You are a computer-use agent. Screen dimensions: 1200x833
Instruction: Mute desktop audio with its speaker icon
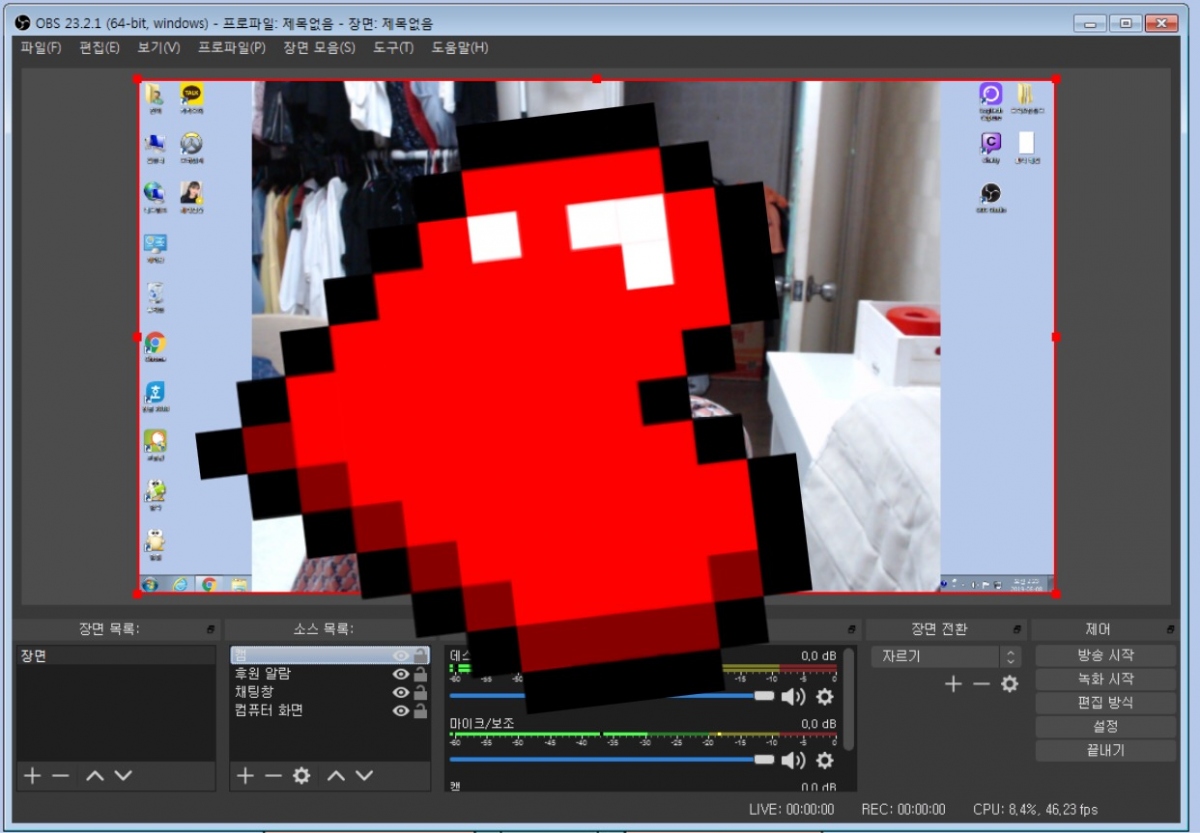(x=793, y=696)
